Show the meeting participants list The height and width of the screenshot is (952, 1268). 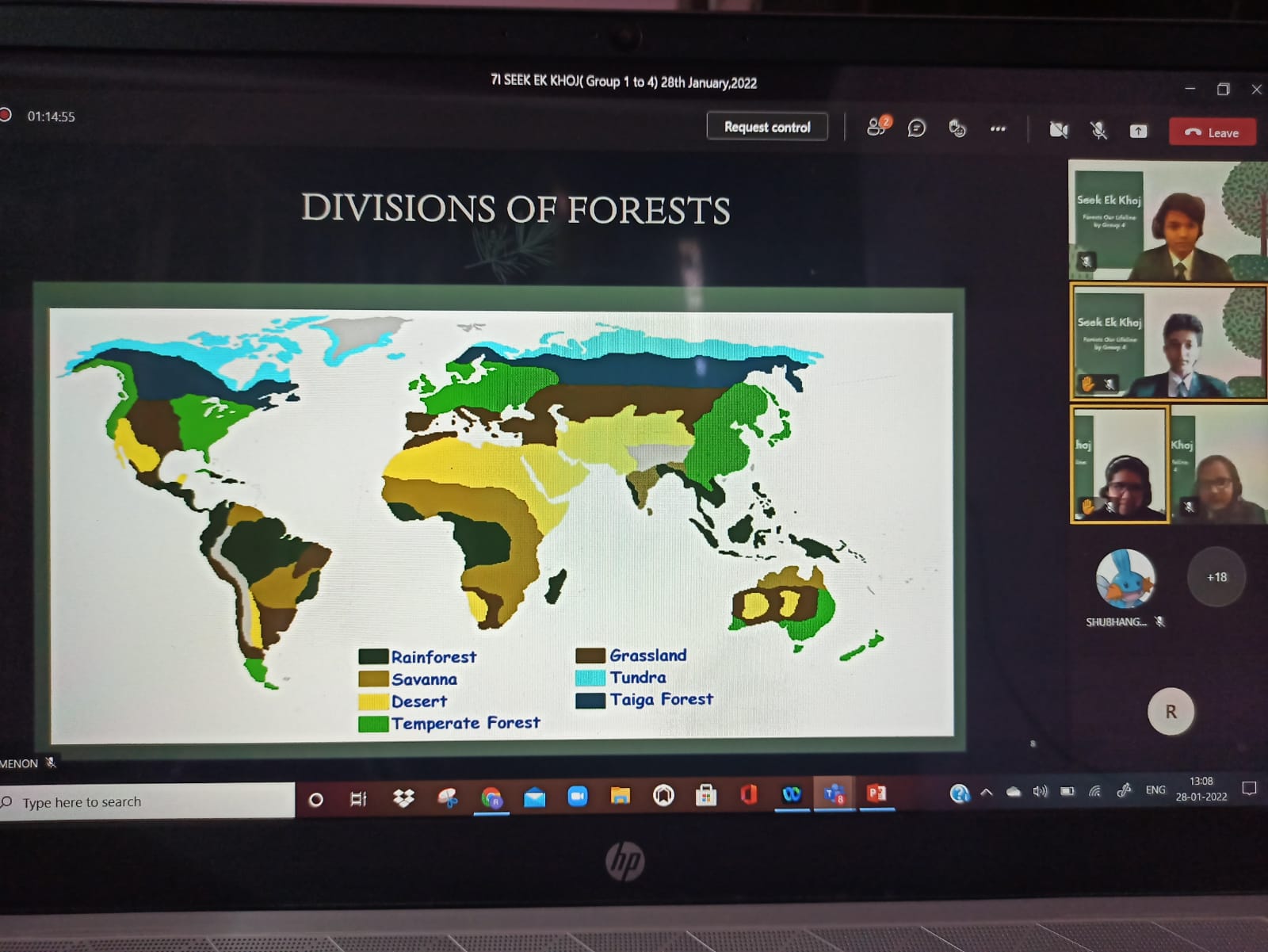[878, 125]
